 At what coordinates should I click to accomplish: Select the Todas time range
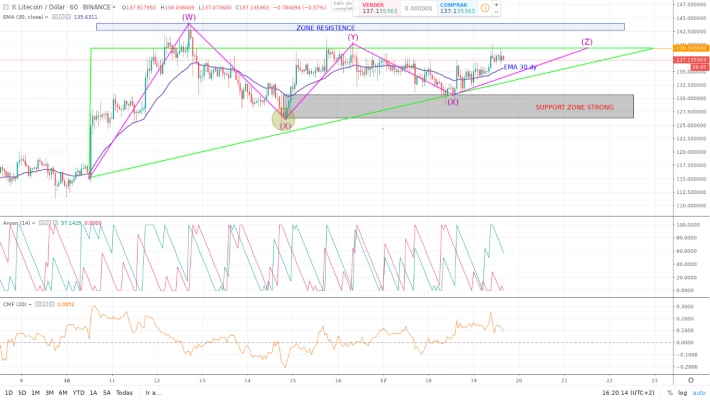[x=124, y=393]
